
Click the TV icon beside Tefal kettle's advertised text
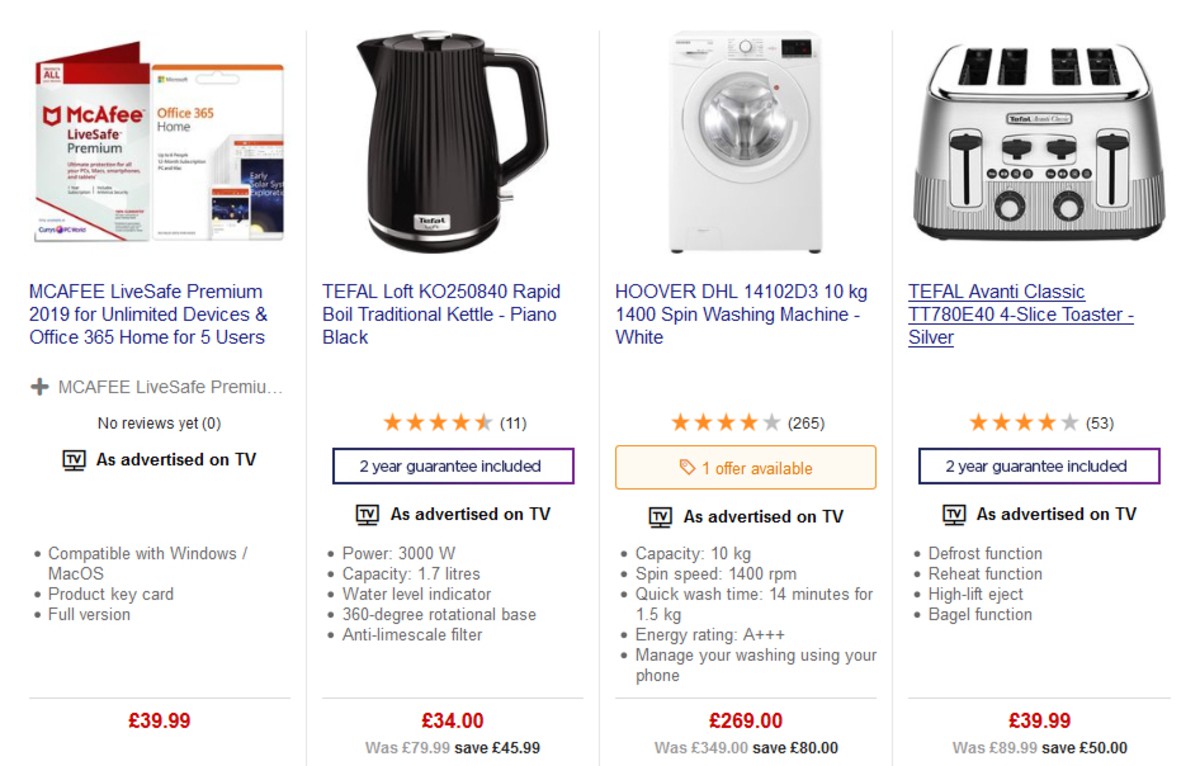(x=366, y=514)
